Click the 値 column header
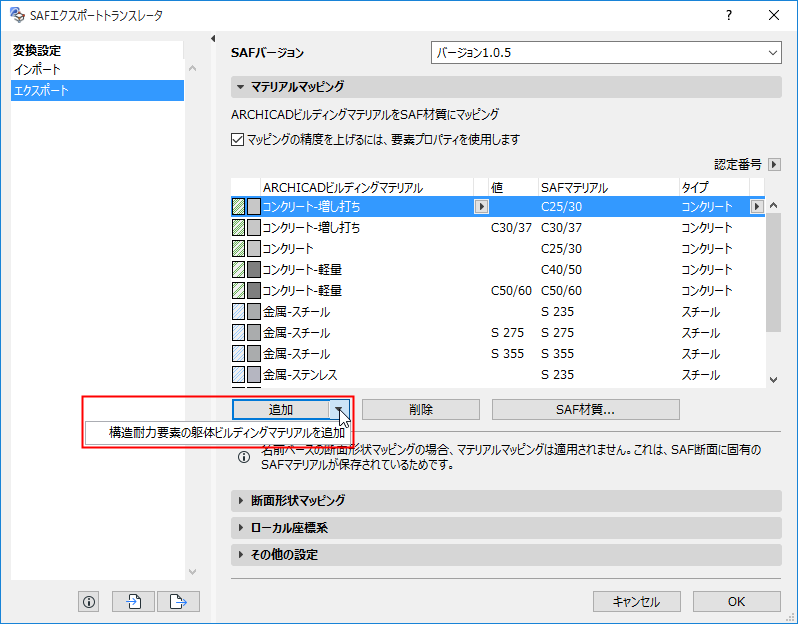Image resolution: width=798 pixels, height=624 pixels. tap(513, 187)
